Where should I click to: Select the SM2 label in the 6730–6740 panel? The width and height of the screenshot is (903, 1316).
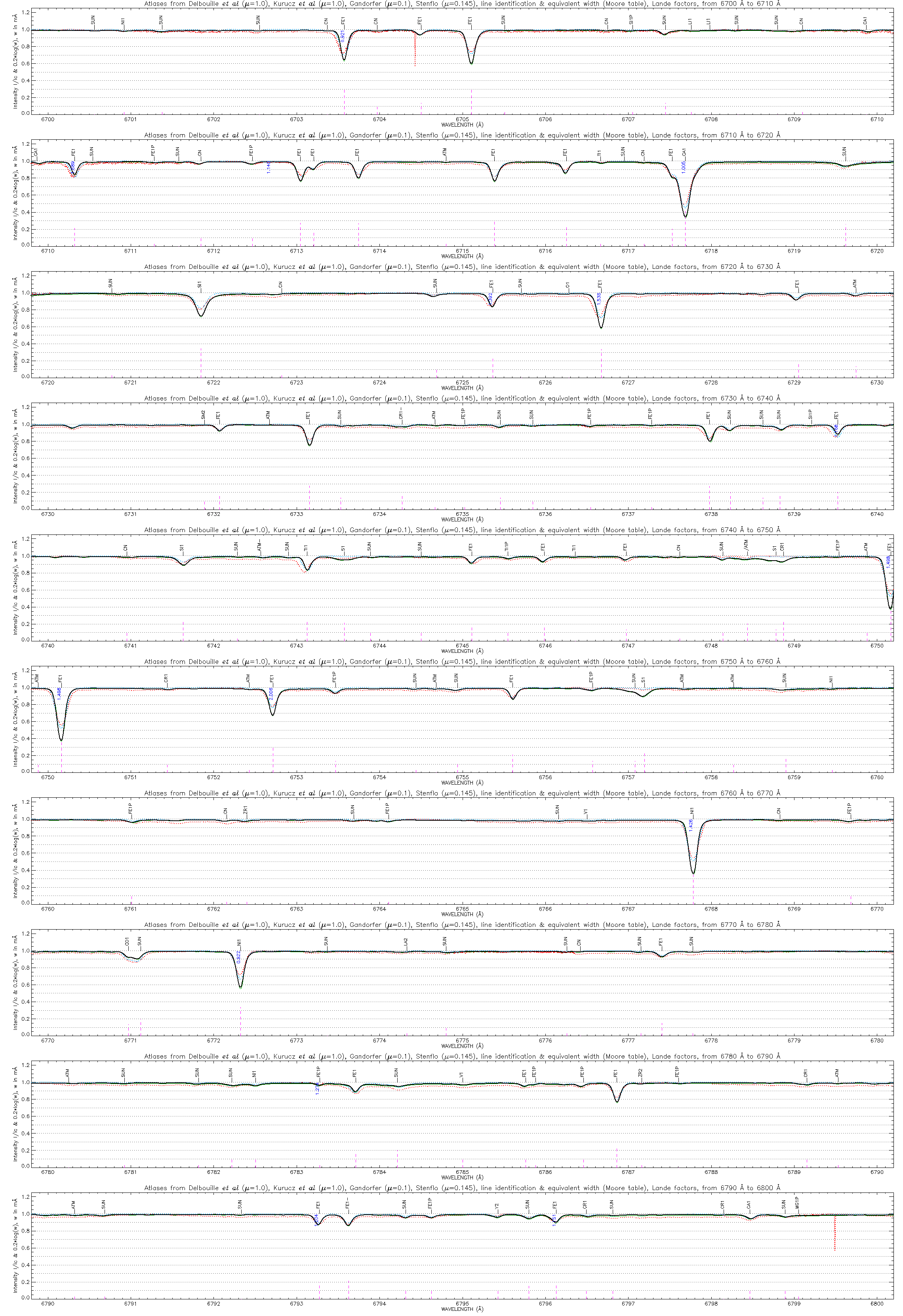(x=204, y=415)
